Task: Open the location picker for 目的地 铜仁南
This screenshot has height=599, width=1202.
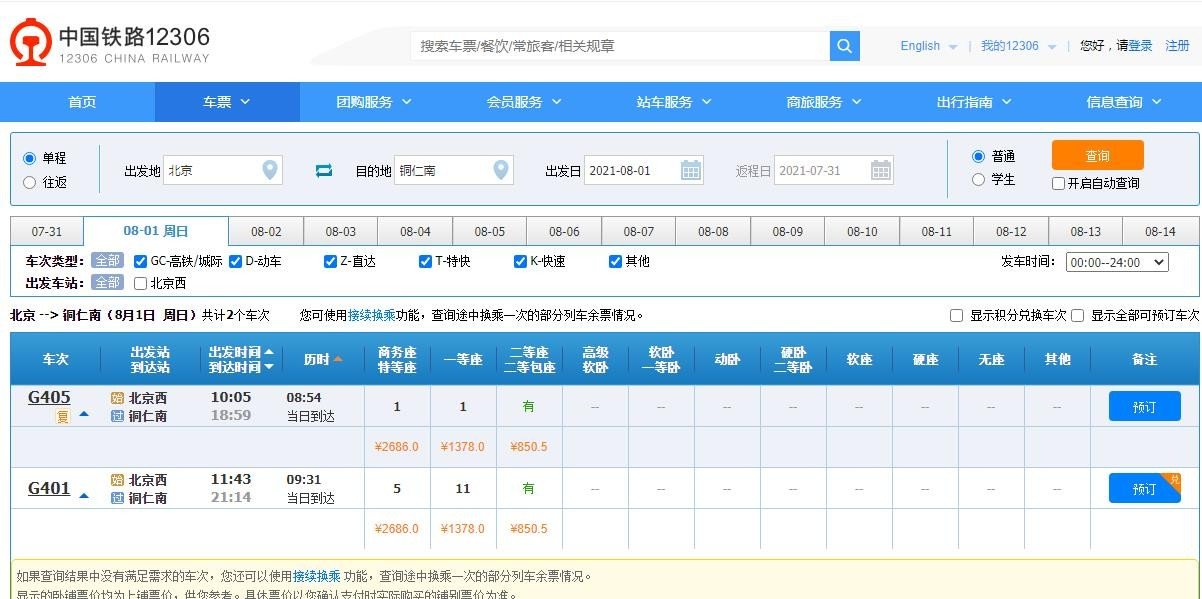Action: tap(500, 170)
